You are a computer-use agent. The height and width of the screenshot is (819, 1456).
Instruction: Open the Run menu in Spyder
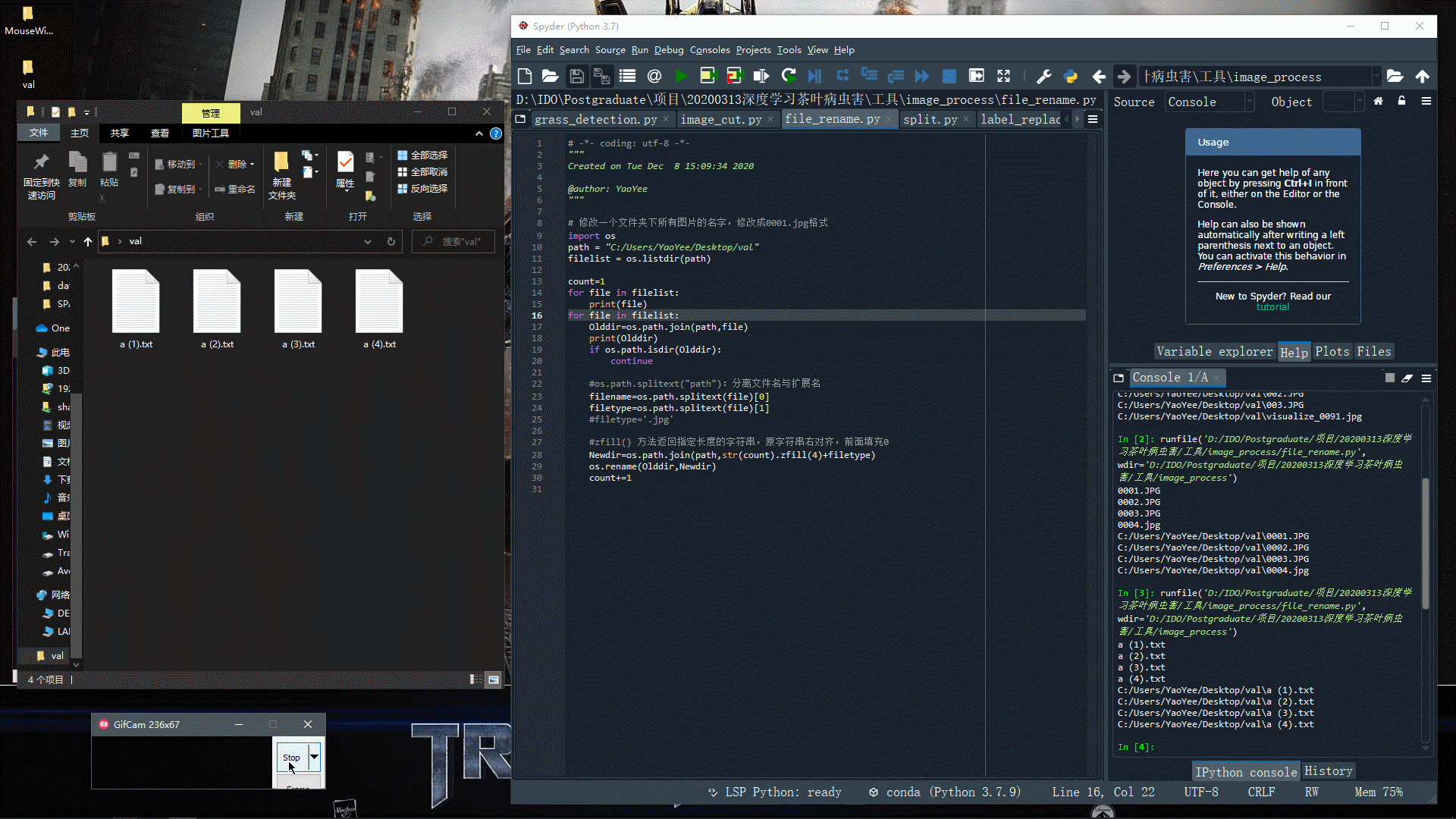pyautogui.click(x=640, y=49)
